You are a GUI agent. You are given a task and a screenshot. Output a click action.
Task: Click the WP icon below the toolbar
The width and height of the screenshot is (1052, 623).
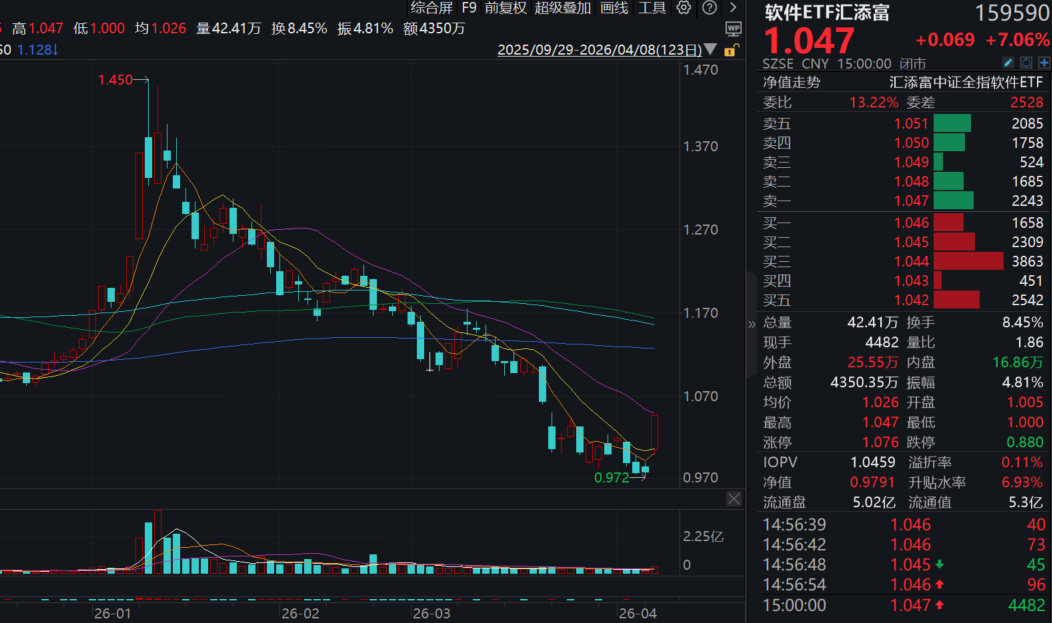pos(733,29)
